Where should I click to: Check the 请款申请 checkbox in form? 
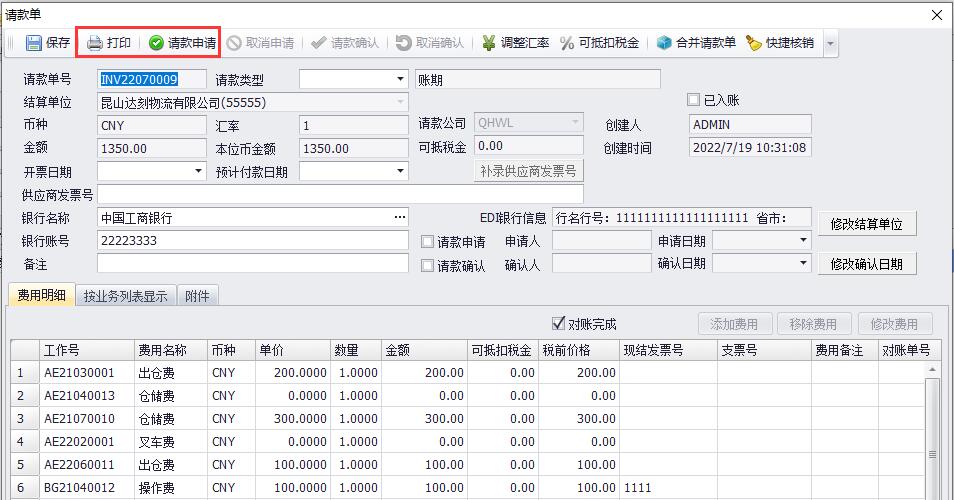point(428,242)
